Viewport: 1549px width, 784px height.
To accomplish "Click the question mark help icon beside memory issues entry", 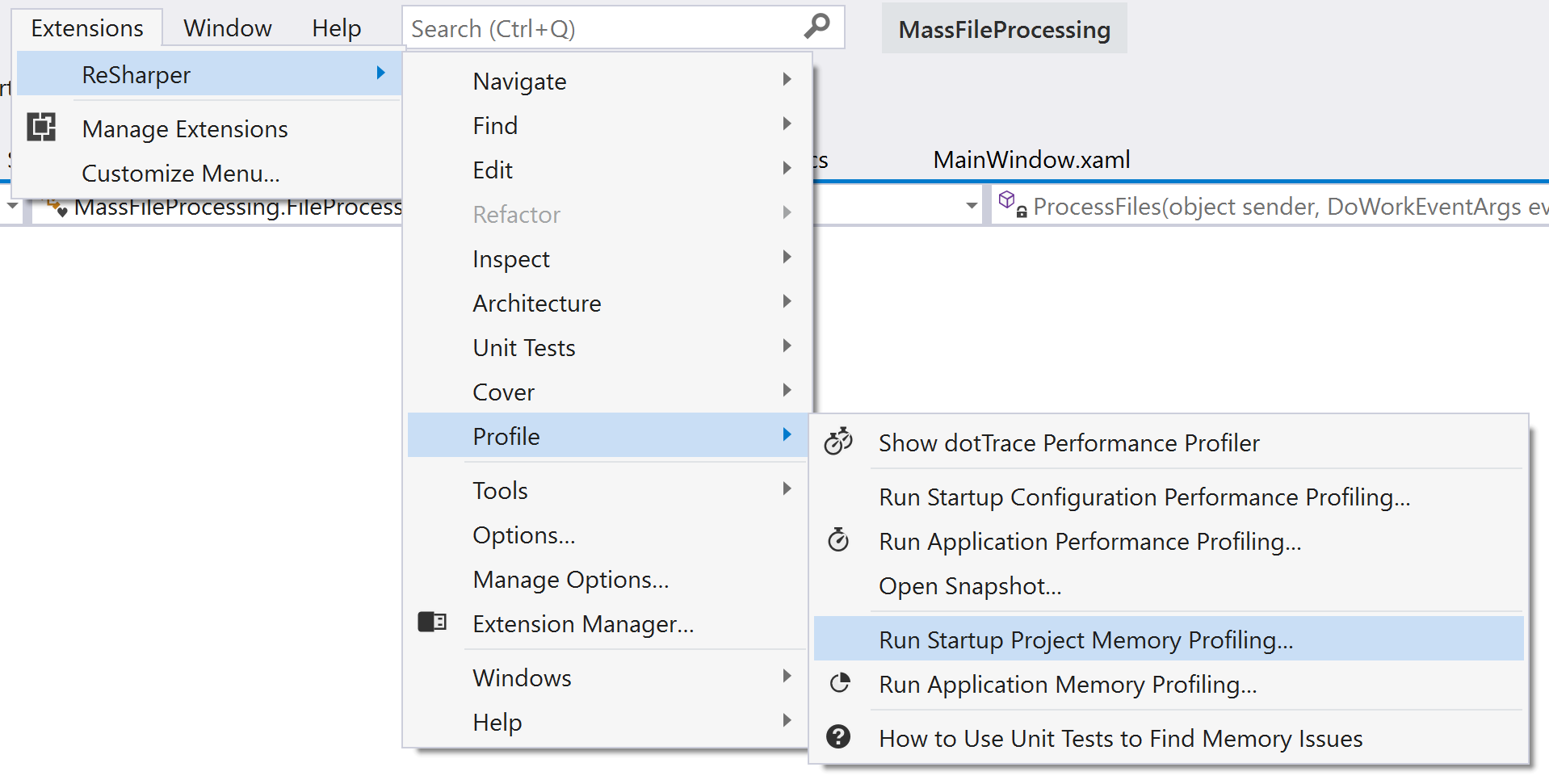I will 838,737.
